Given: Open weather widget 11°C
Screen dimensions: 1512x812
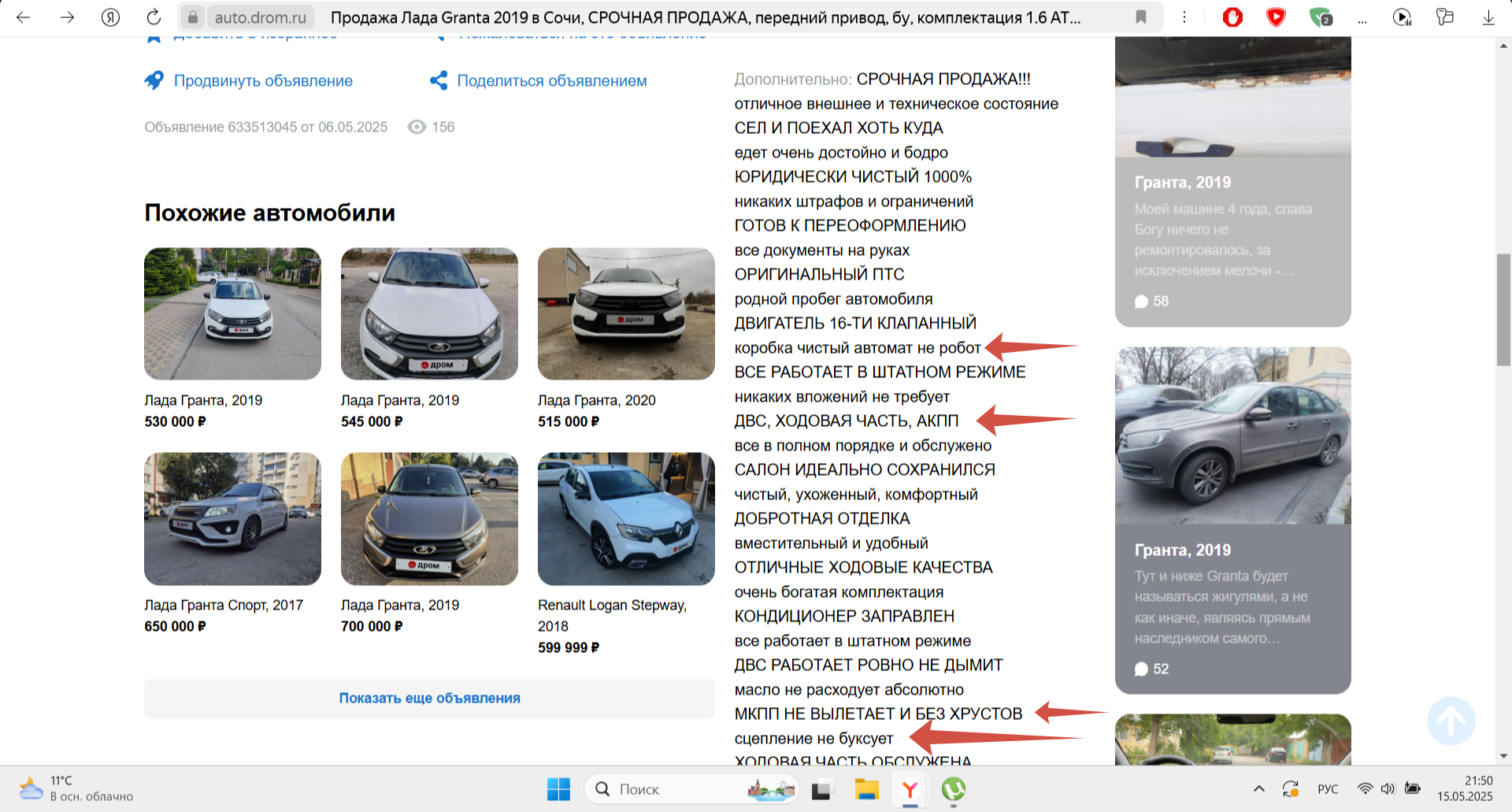Looking at the screenshot, I should point(76,788).
